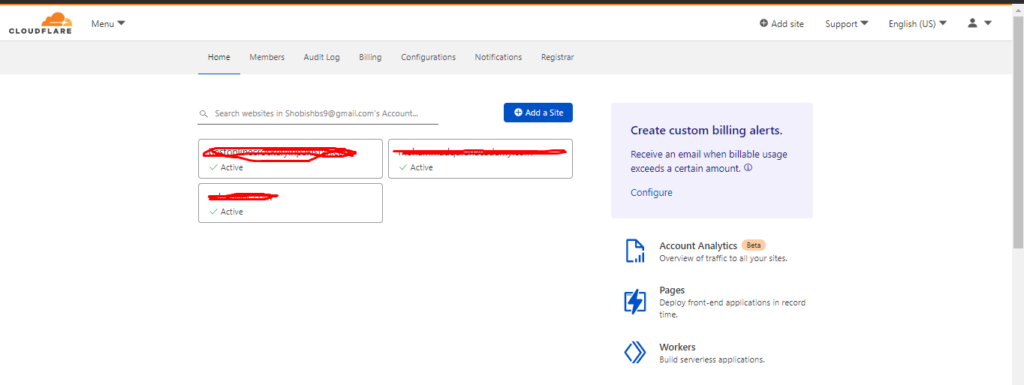Screen dimensions: 1024x385
Task: Click the Beta badge beside Account Analytics
Action: tap(754, 246)
